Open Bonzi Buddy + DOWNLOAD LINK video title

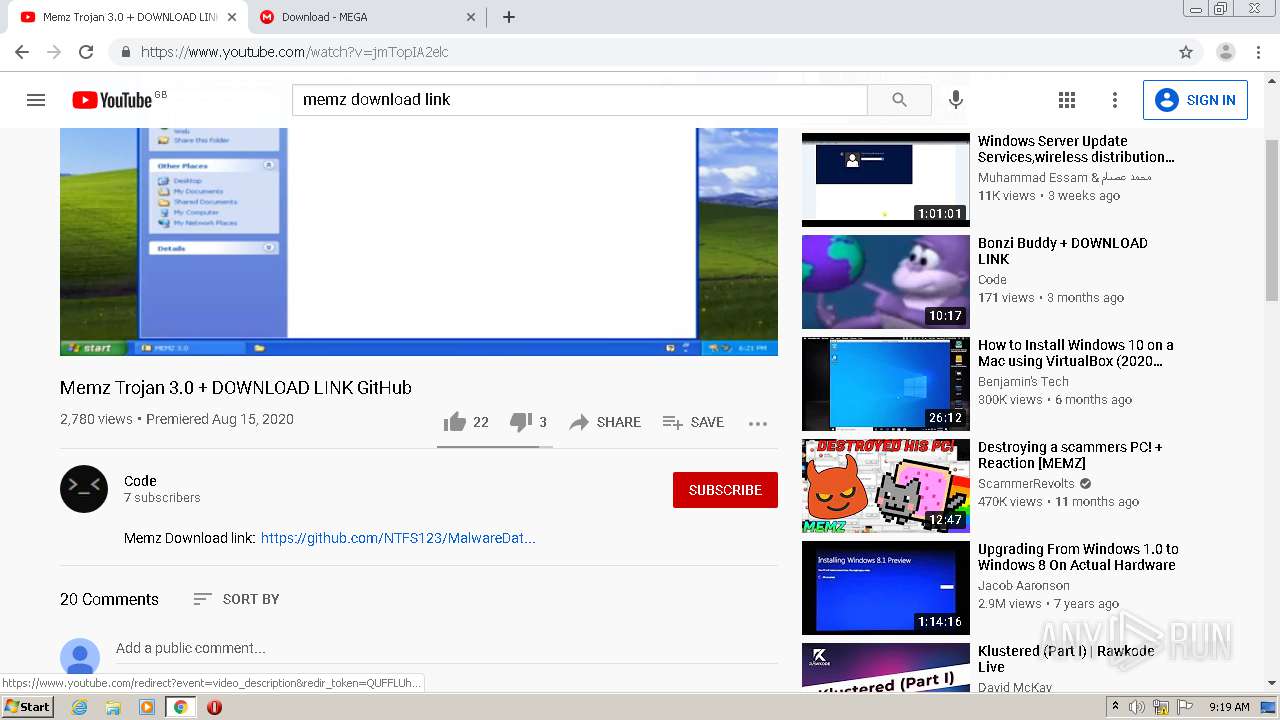coord(1063,251)
